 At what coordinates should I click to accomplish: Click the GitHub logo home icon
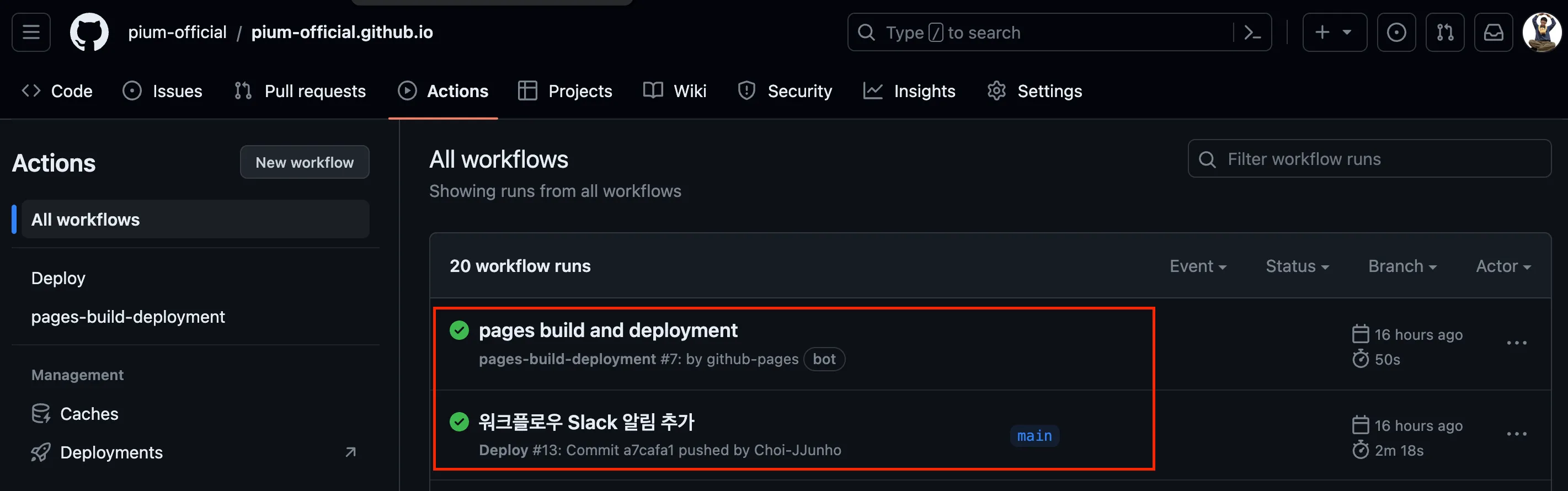pos(89,32)
